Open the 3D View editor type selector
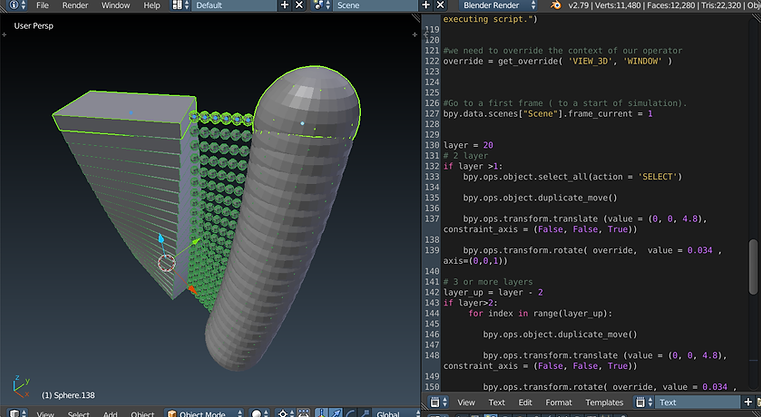This screenshot has height=417, width=761. (x=17, y=414)
